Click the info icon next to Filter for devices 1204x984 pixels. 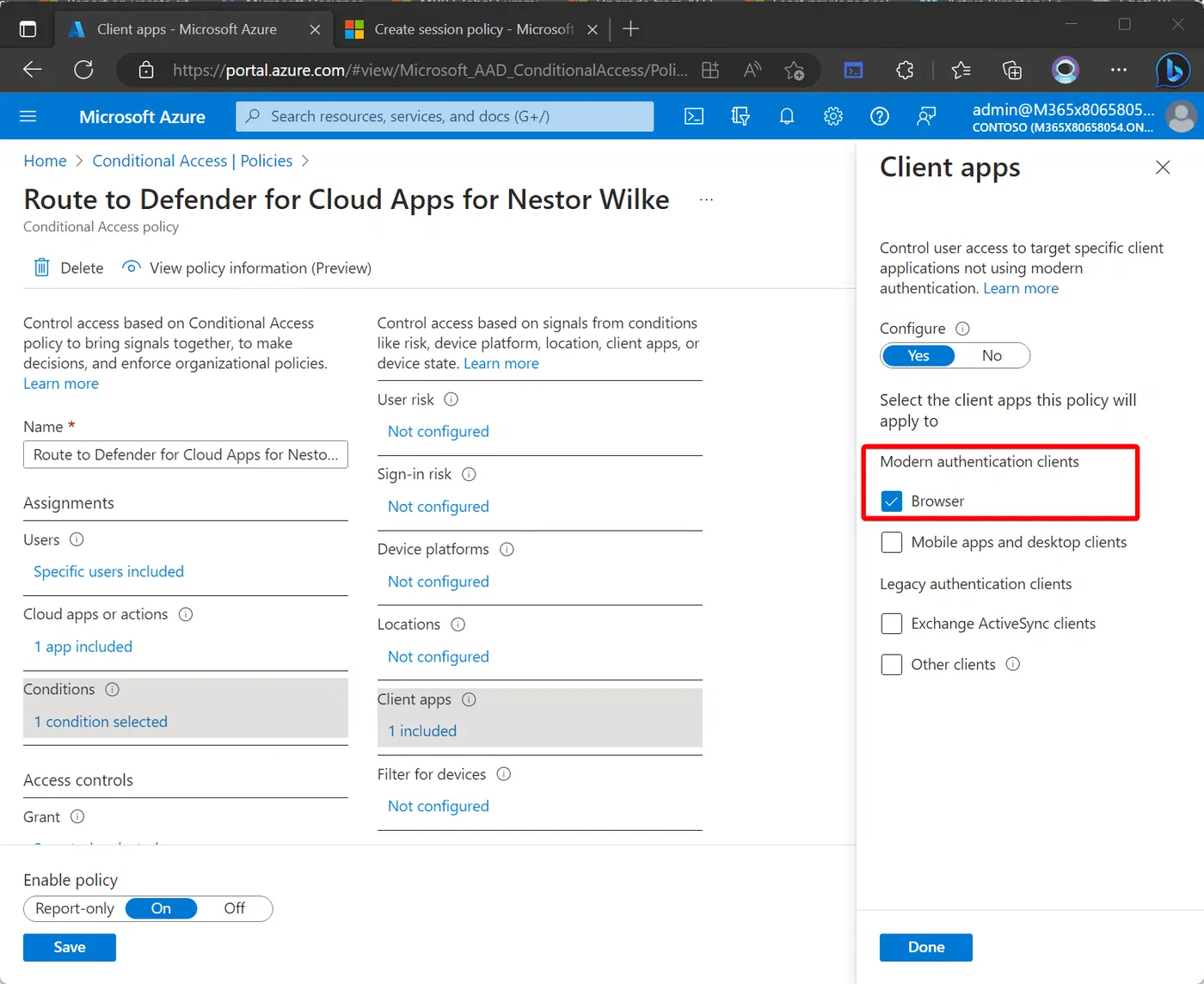[504, 774]
